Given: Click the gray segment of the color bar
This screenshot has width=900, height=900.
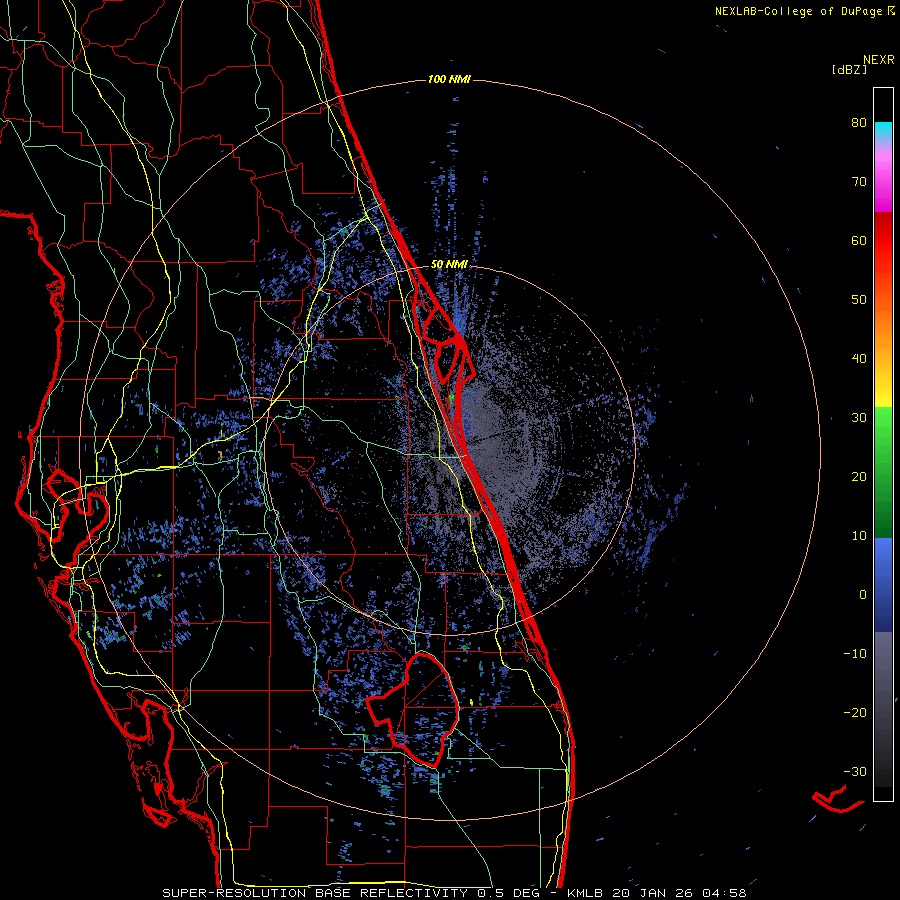Looking at the screenshot, I should (x=883, y=709).
